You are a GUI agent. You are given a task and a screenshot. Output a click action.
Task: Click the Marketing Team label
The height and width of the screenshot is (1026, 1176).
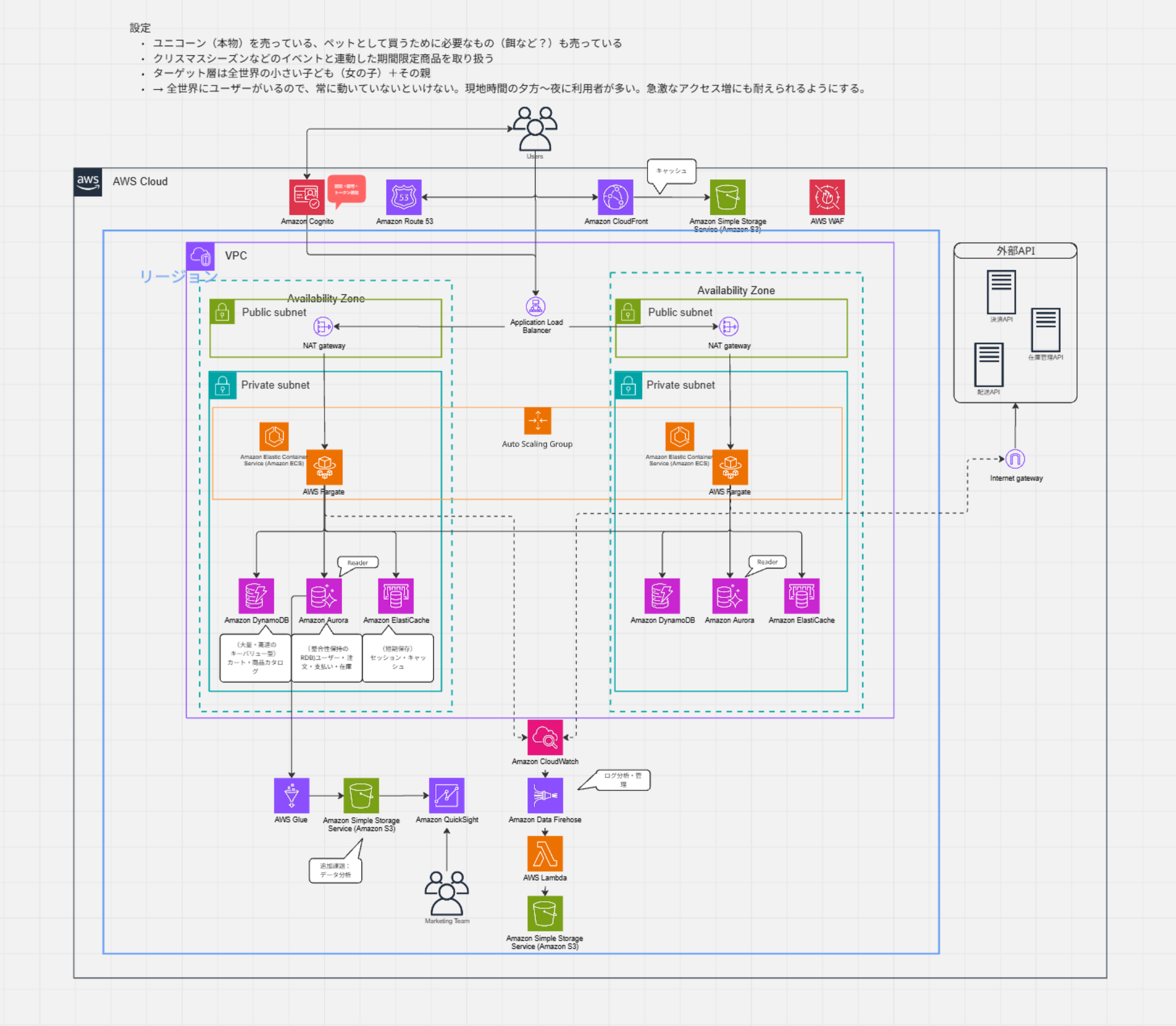[447, 920]
